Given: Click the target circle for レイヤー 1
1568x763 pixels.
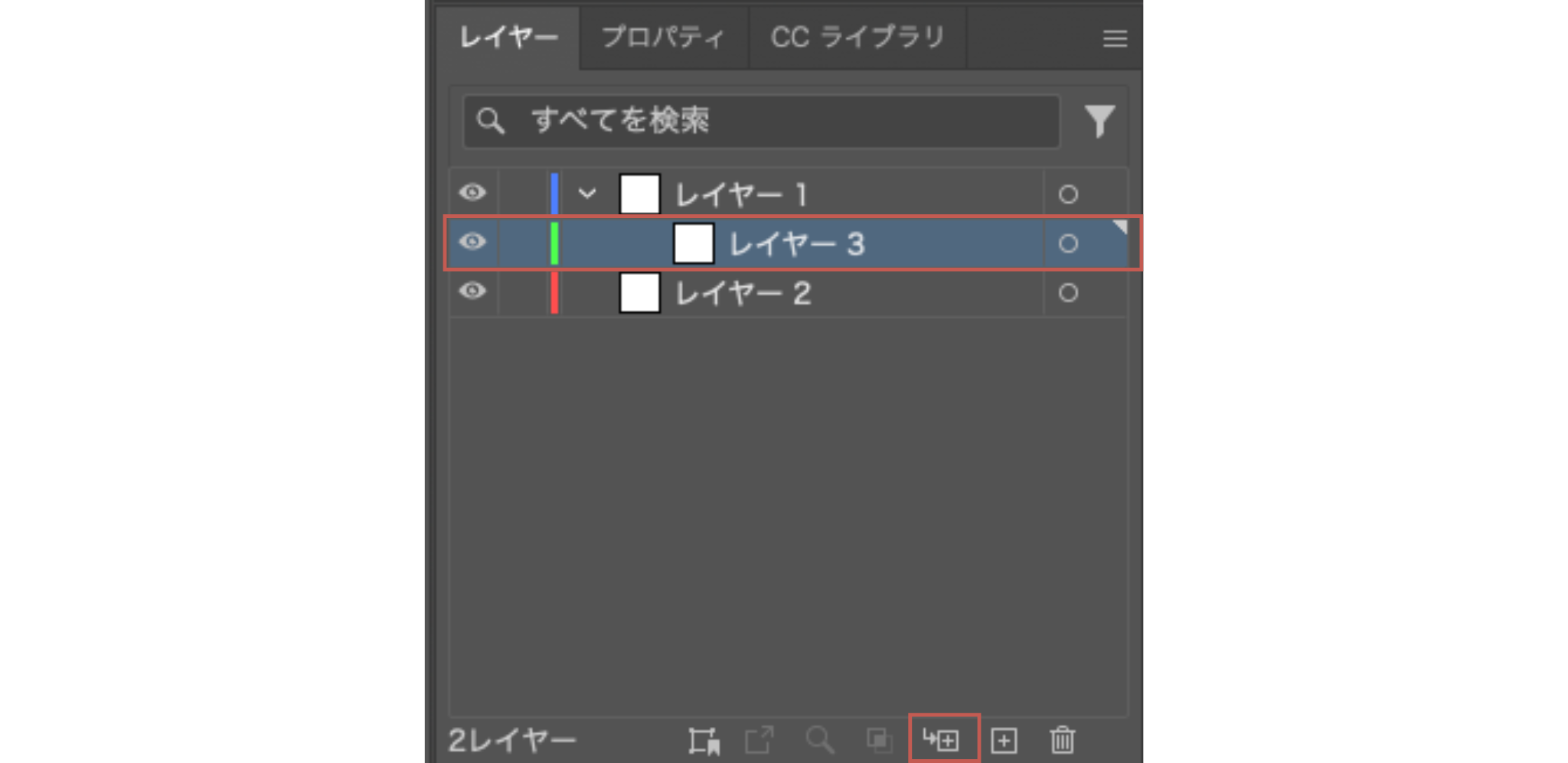Looking at the screenshot, I should (1068, 194).
